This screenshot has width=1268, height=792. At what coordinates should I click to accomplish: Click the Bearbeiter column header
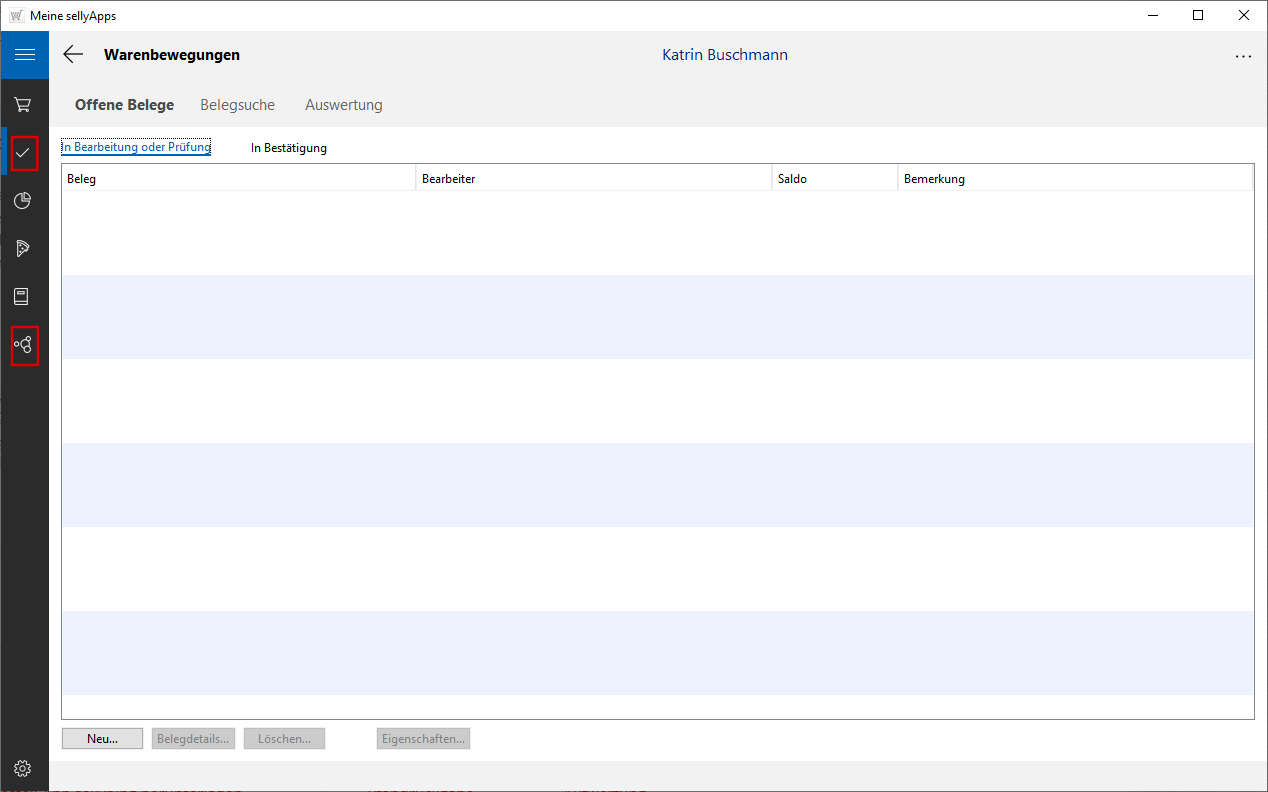coord(594,179)
